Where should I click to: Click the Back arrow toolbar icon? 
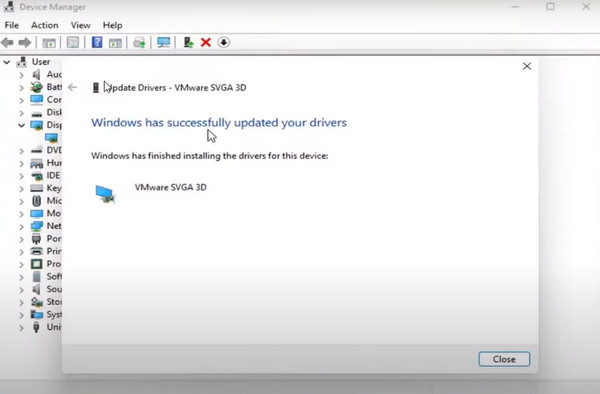7,42
